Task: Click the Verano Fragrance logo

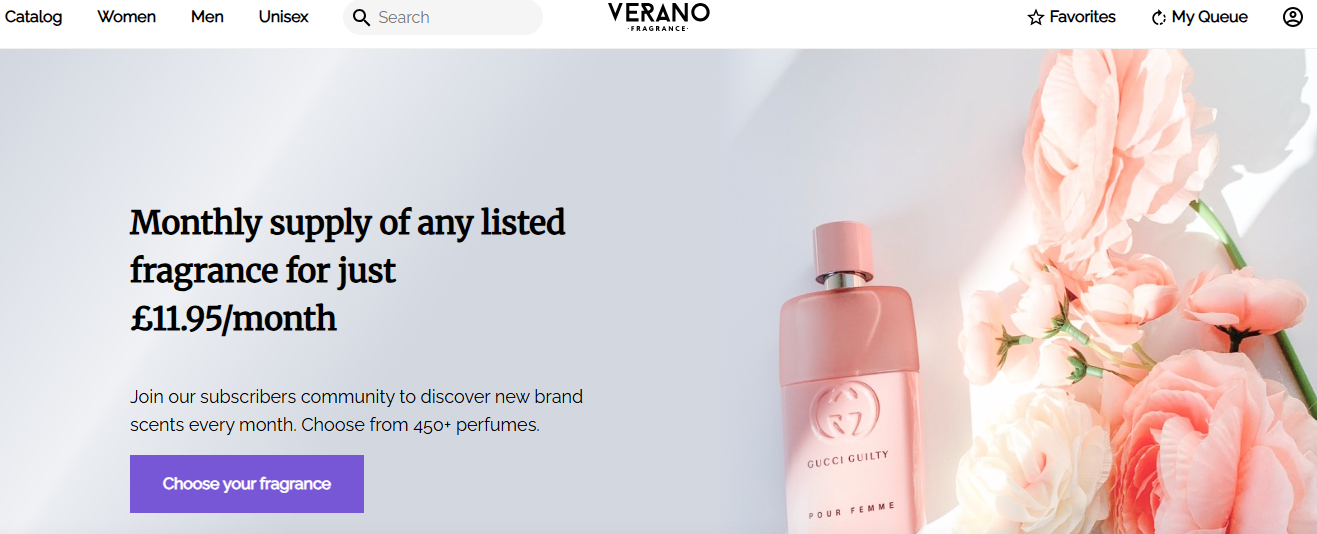Action: (x=658, y=16)
